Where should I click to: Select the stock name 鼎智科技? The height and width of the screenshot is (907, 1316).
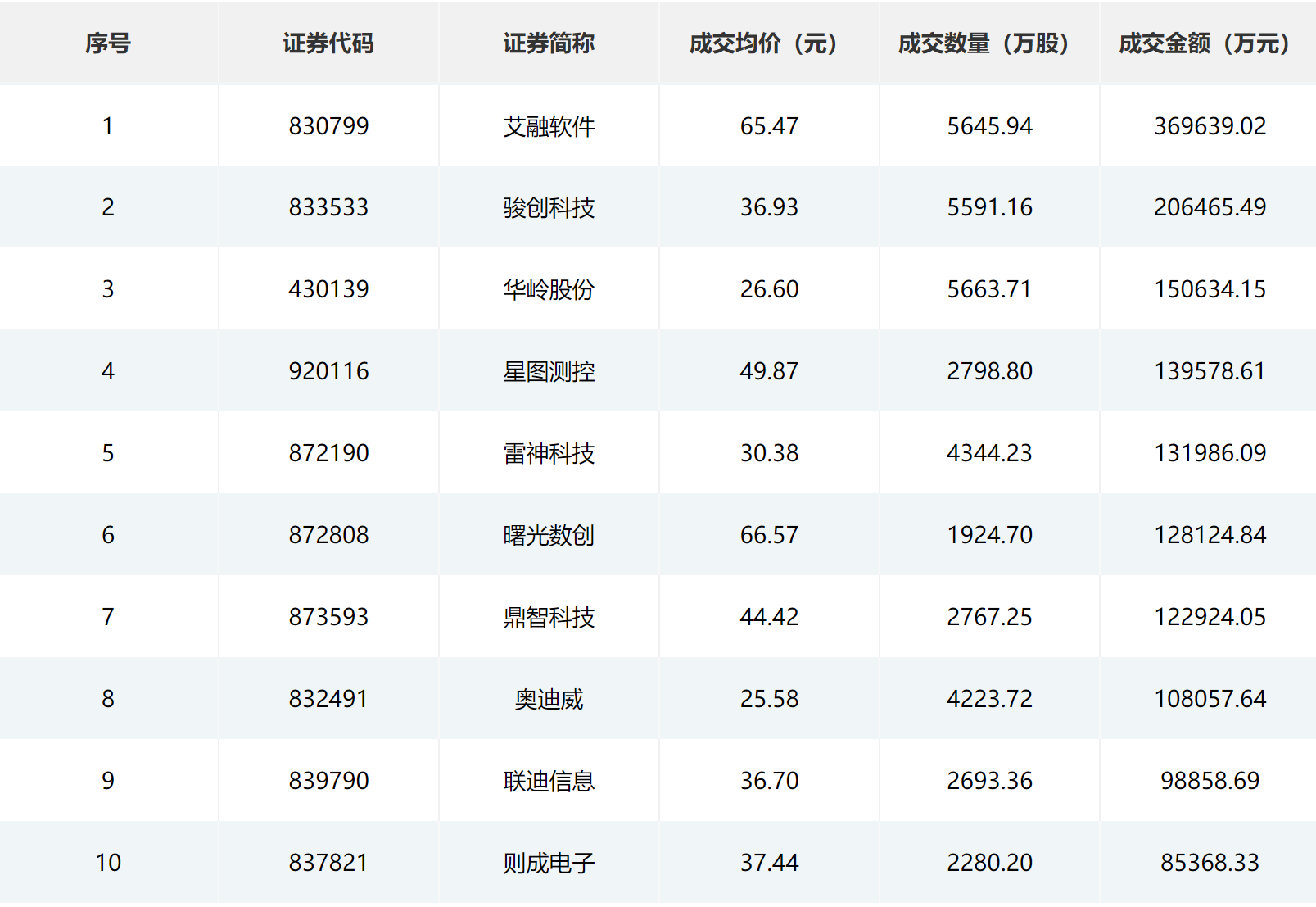549,617
